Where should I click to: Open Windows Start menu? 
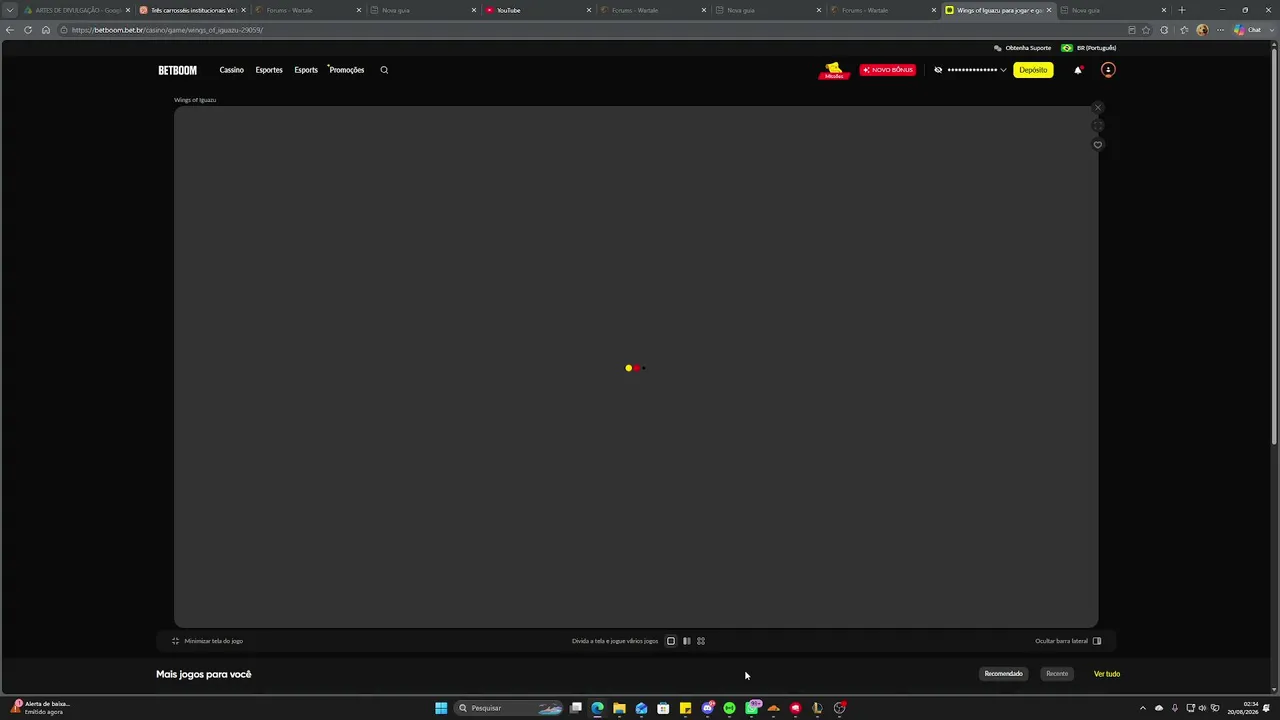441,708
